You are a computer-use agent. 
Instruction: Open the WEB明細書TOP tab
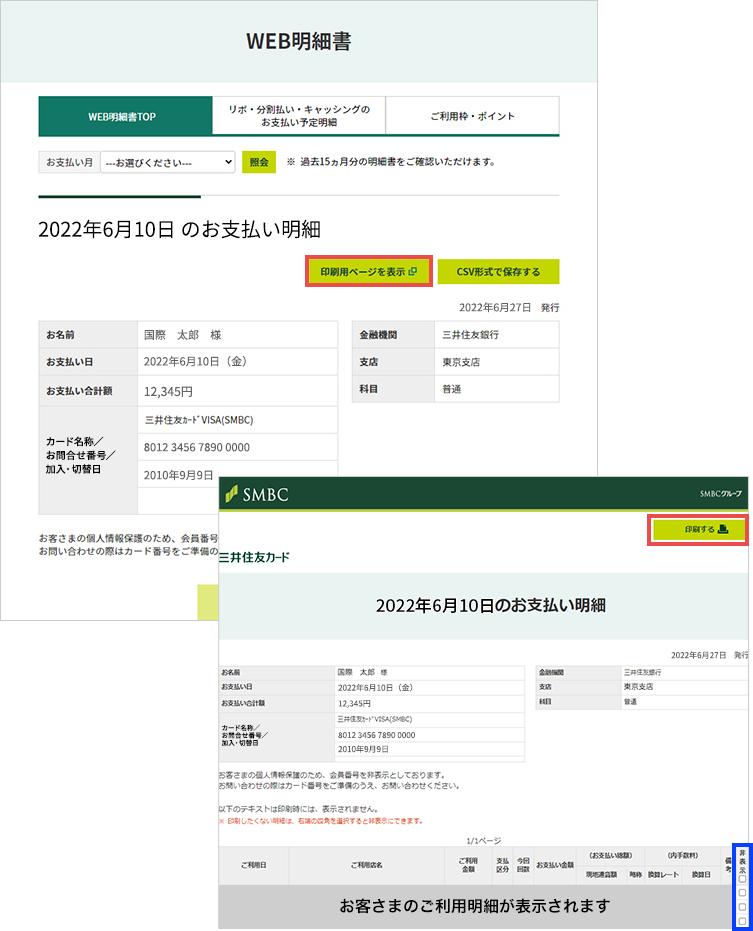(x=125, y=116)
